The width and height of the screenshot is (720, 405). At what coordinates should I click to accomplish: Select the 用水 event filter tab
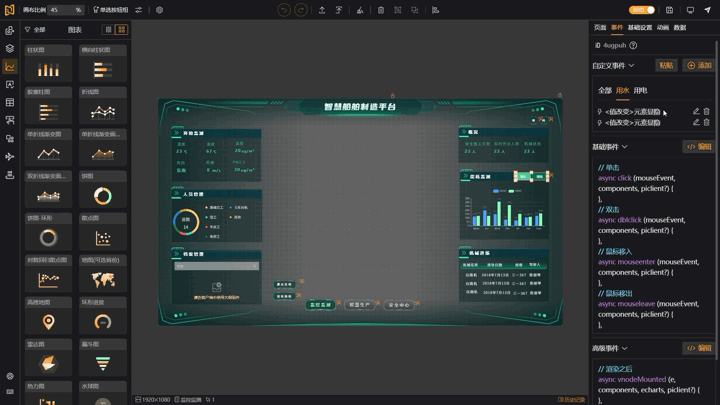coord(623,90)
